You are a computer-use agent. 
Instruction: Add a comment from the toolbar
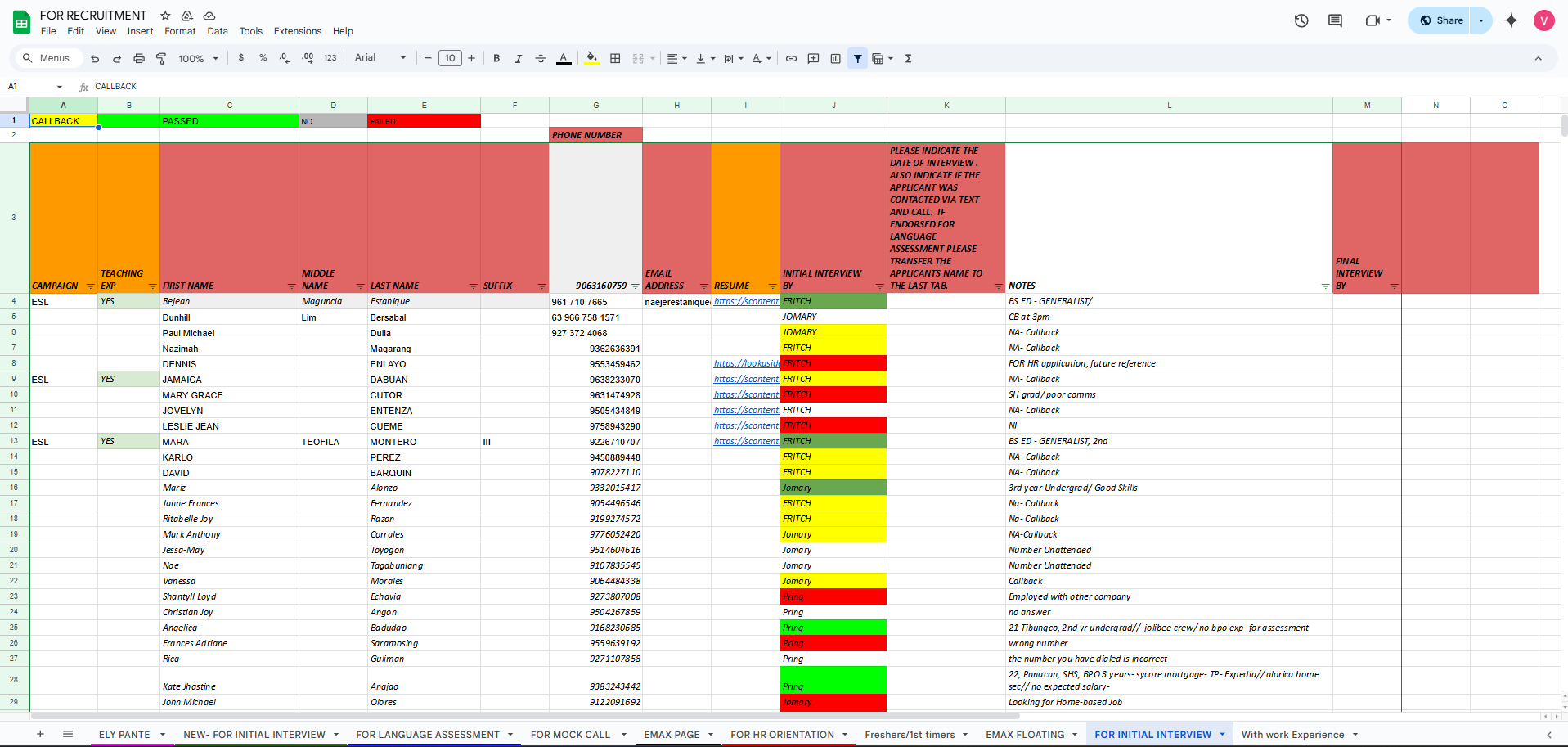point(813,58)
